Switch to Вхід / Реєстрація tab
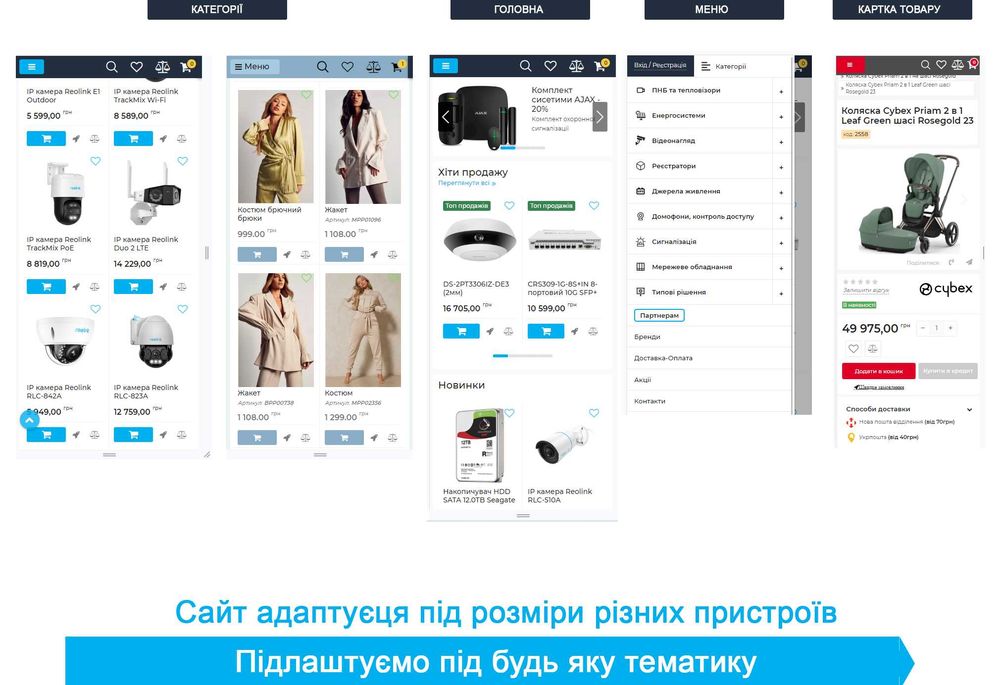Screen dimensions: 1000x685 point(660,65)
